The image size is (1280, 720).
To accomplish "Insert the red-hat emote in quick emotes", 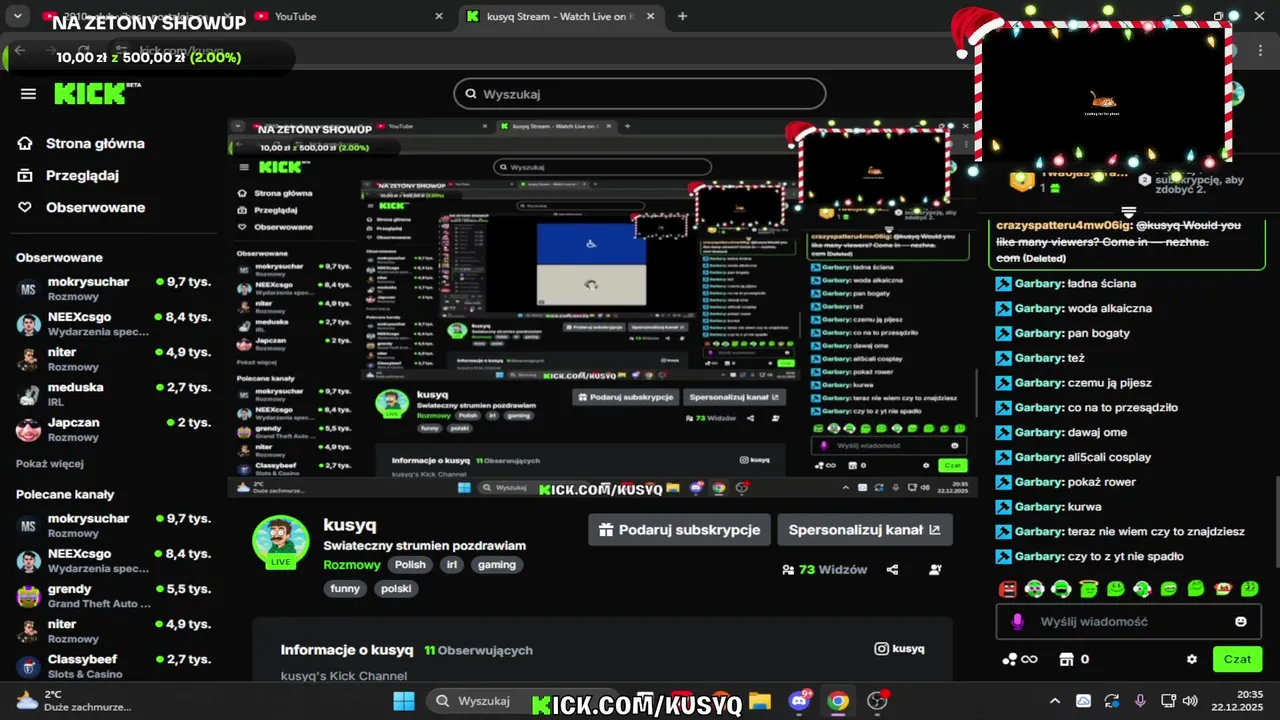I will point(1223,589).
